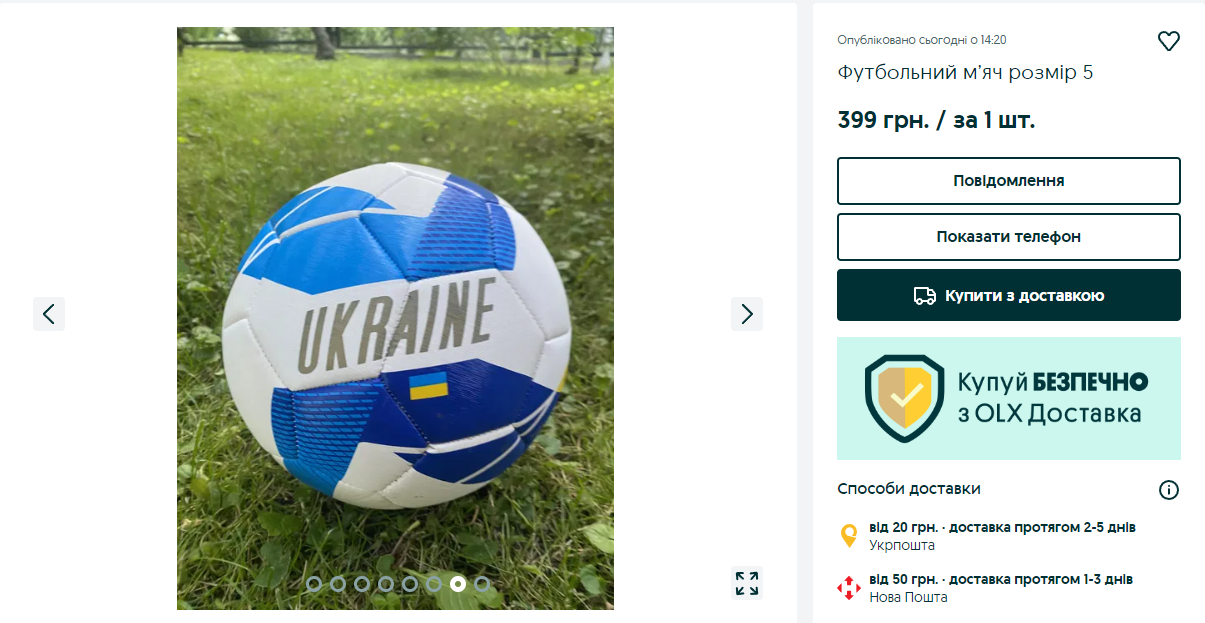
Task: Switch to the sixth carousel dot
Action: pyautogui.click(x=434, y=584)
